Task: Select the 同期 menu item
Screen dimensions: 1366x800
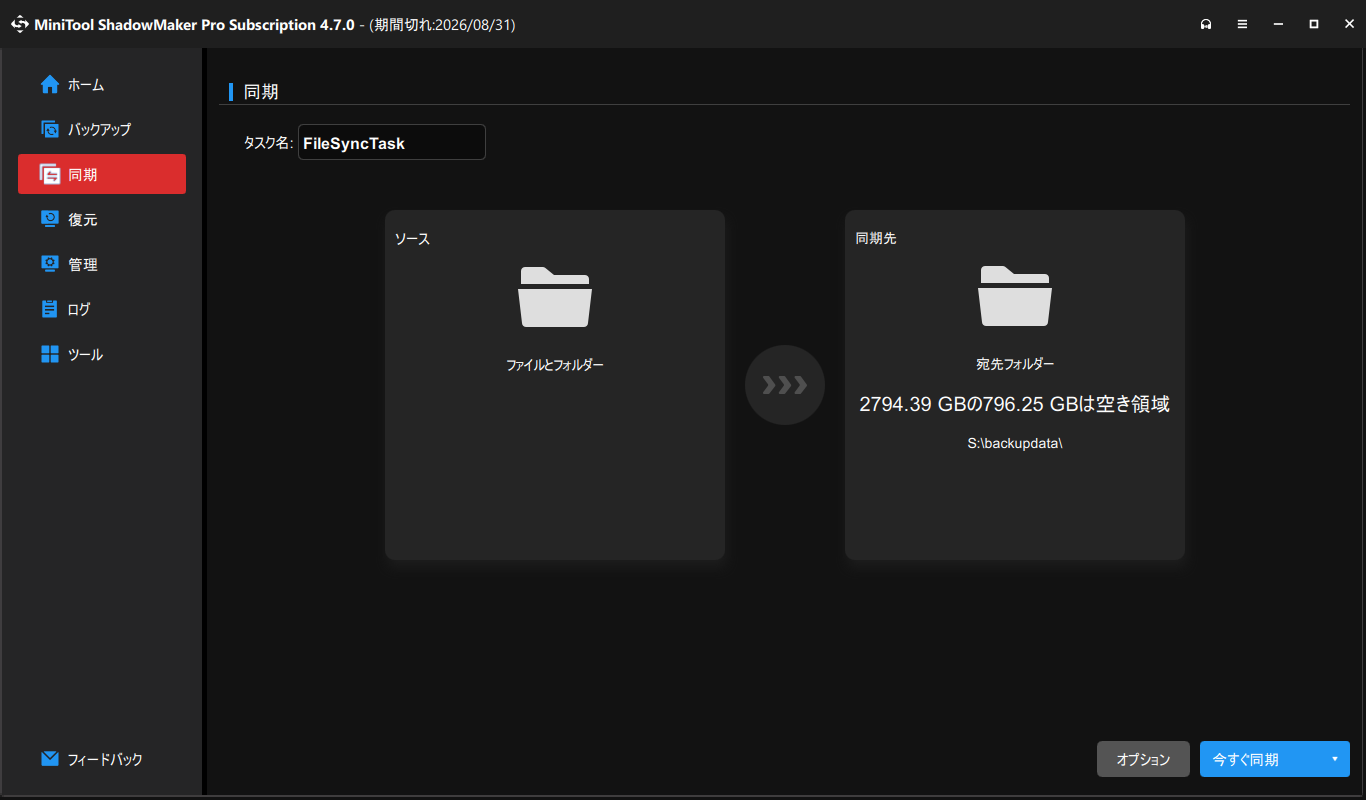Action: coord(102,174)
